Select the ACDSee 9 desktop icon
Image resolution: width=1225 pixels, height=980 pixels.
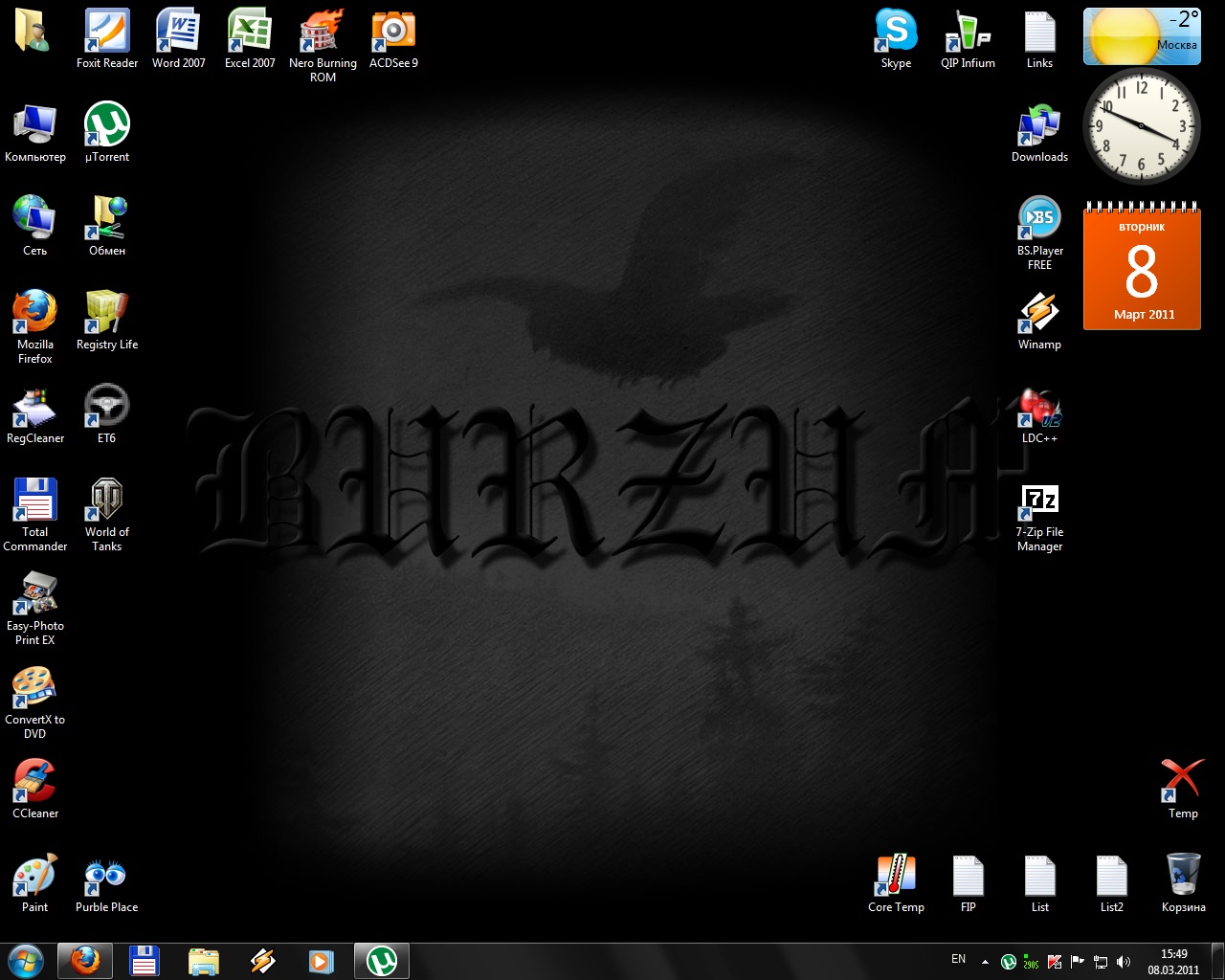[x=393, y=39]
